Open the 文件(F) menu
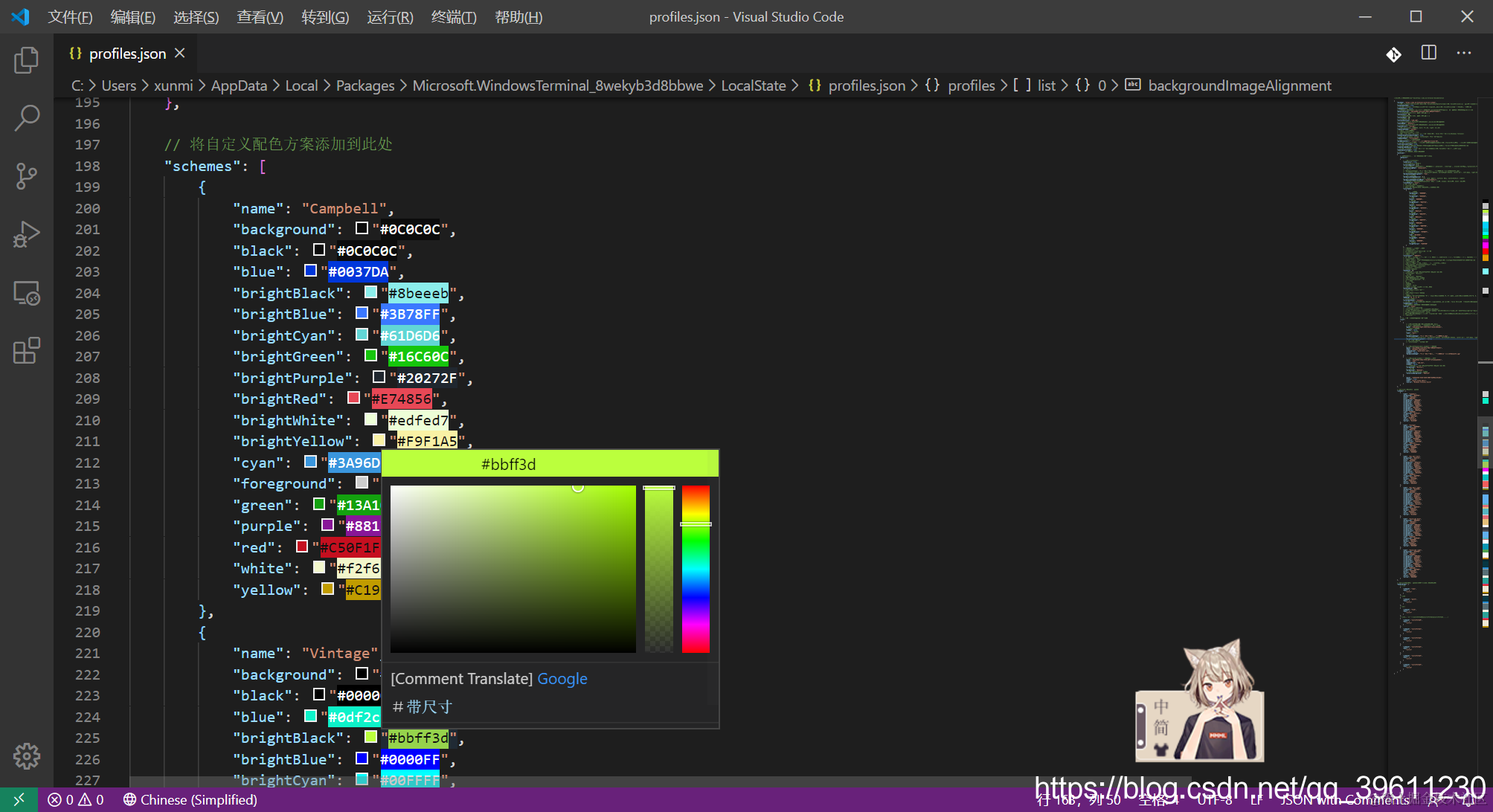The height and width of the screenshot is (812, 1493). tap(70, 17)
